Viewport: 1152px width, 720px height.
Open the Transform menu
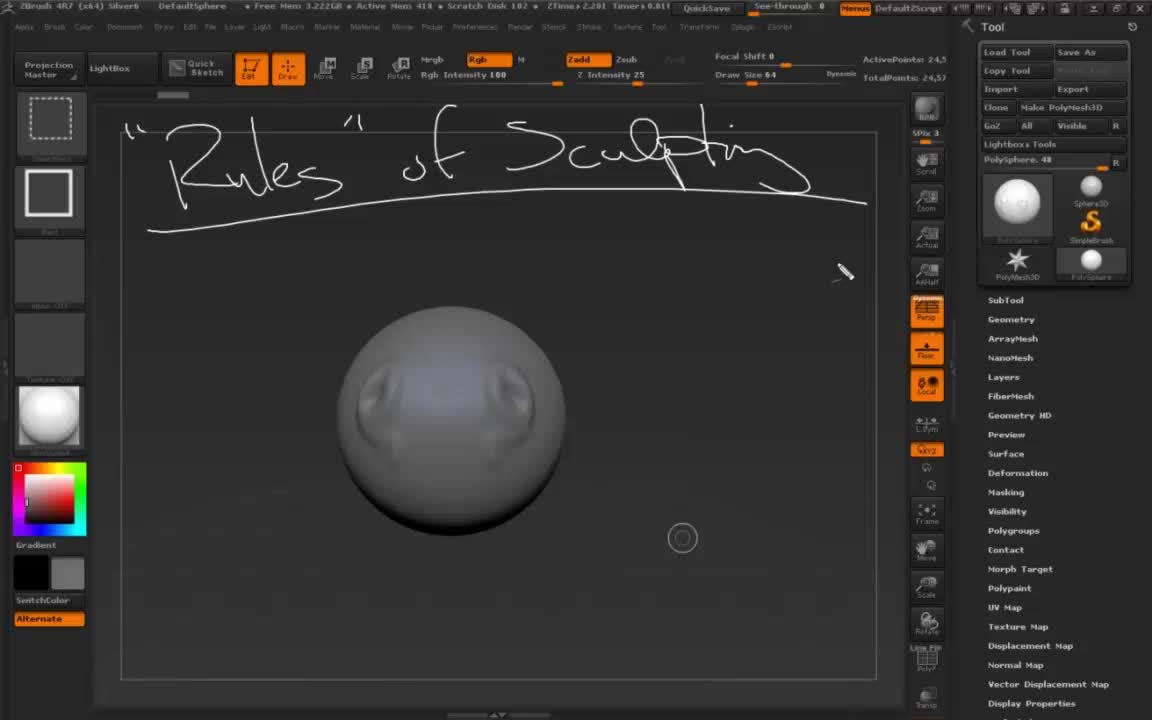click(699, 27)
